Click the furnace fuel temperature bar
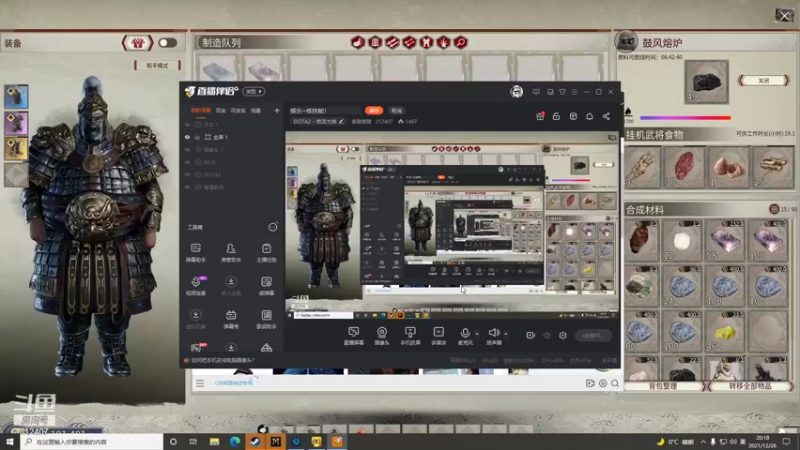 coord(685,117)
